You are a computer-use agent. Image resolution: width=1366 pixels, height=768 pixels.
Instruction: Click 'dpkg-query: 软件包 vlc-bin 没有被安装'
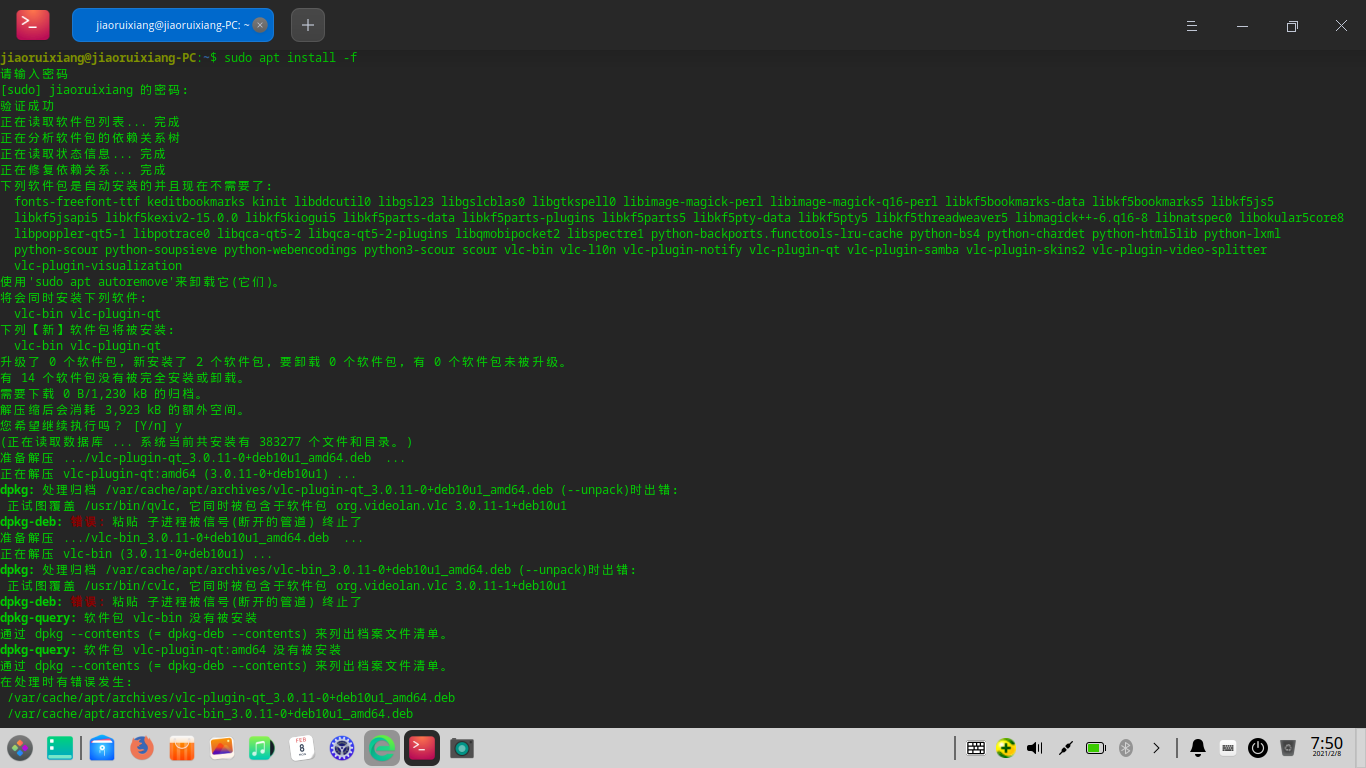tap(129, 618)
